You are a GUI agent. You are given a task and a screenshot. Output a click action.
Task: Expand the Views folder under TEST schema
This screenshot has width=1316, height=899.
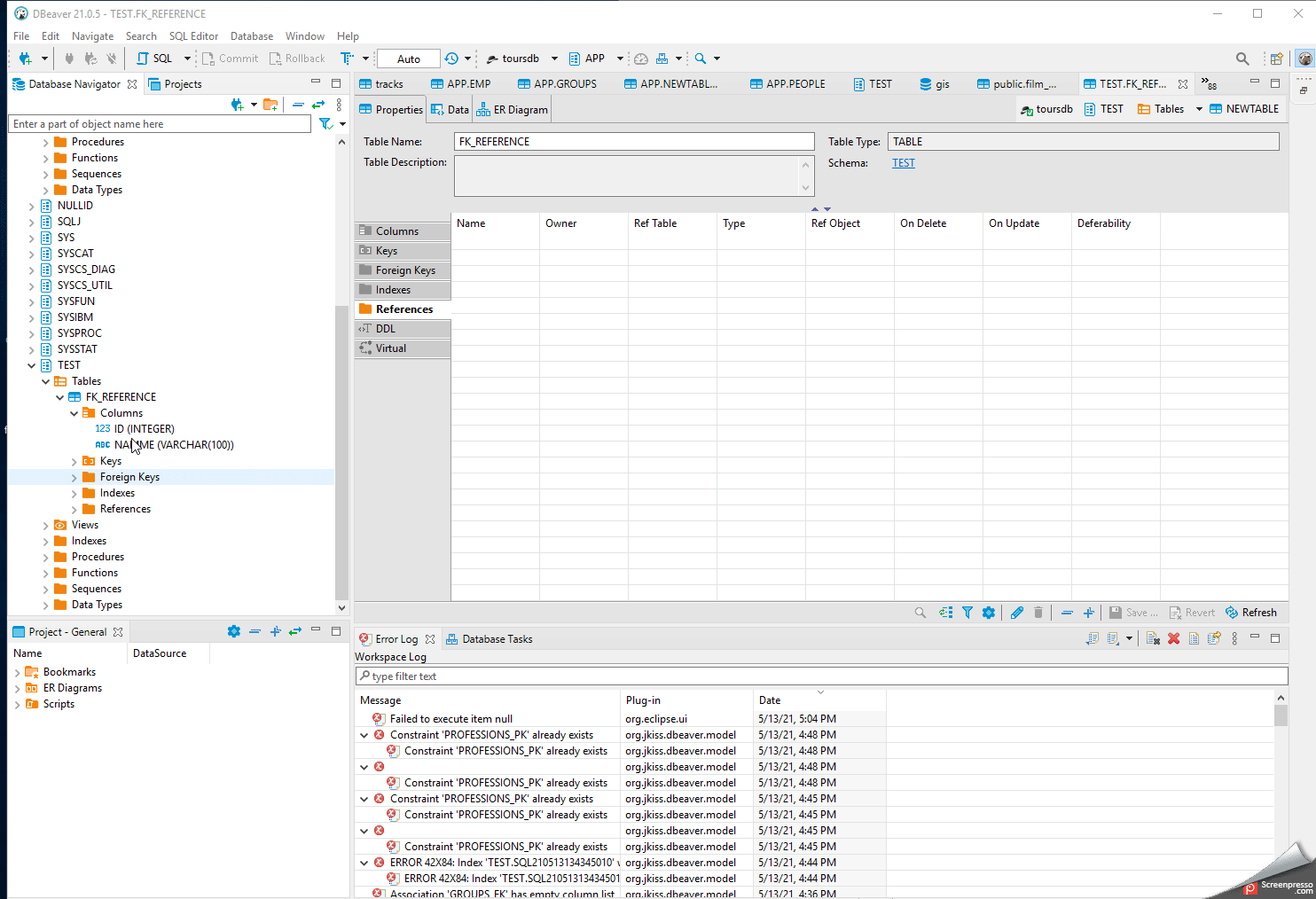coord(45,524)
